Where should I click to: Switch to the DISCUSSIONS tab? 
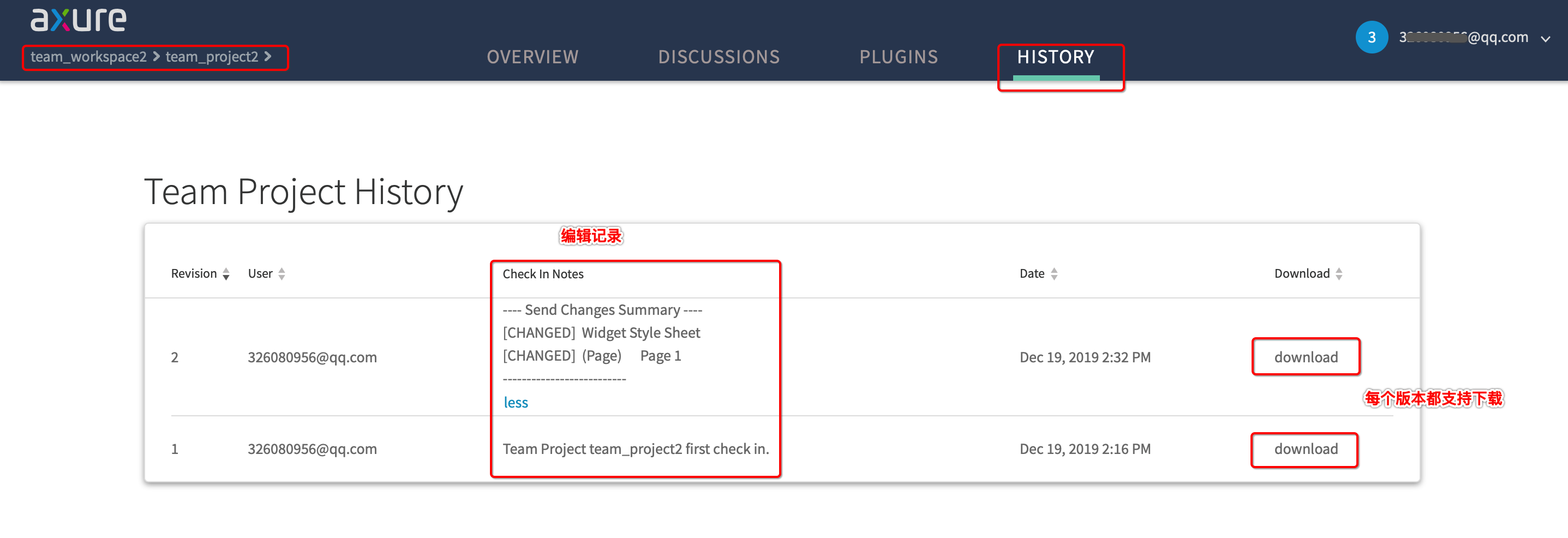pyautogui.click(x=719, y=57)
